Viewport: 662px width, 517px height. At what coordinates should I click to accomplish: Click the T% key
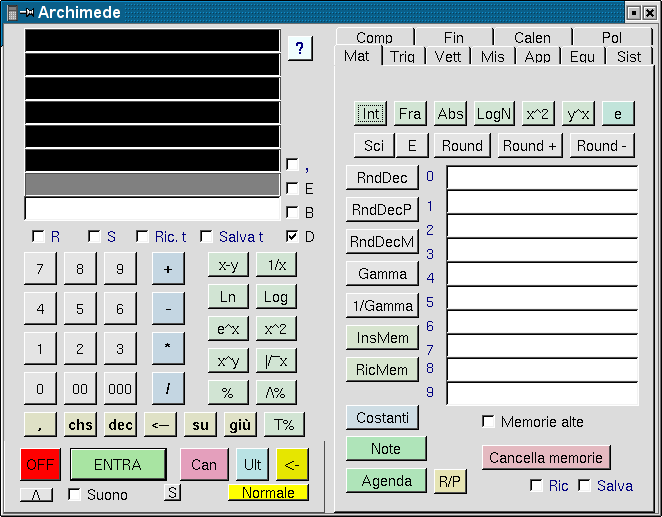click(x=284, y=424)
